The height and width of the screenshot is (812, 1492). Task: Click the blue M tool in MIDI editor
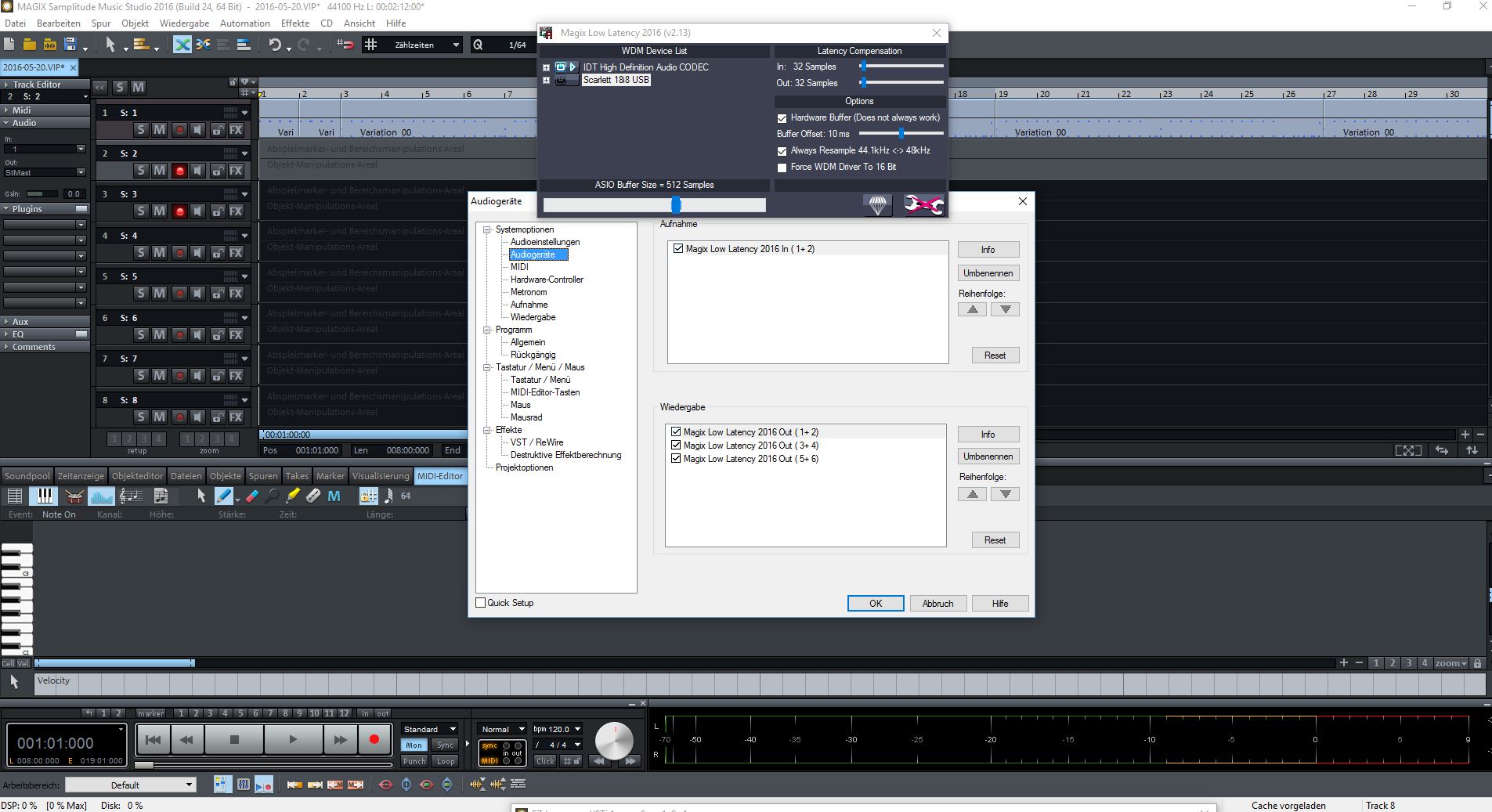click(x=334, y=496)
